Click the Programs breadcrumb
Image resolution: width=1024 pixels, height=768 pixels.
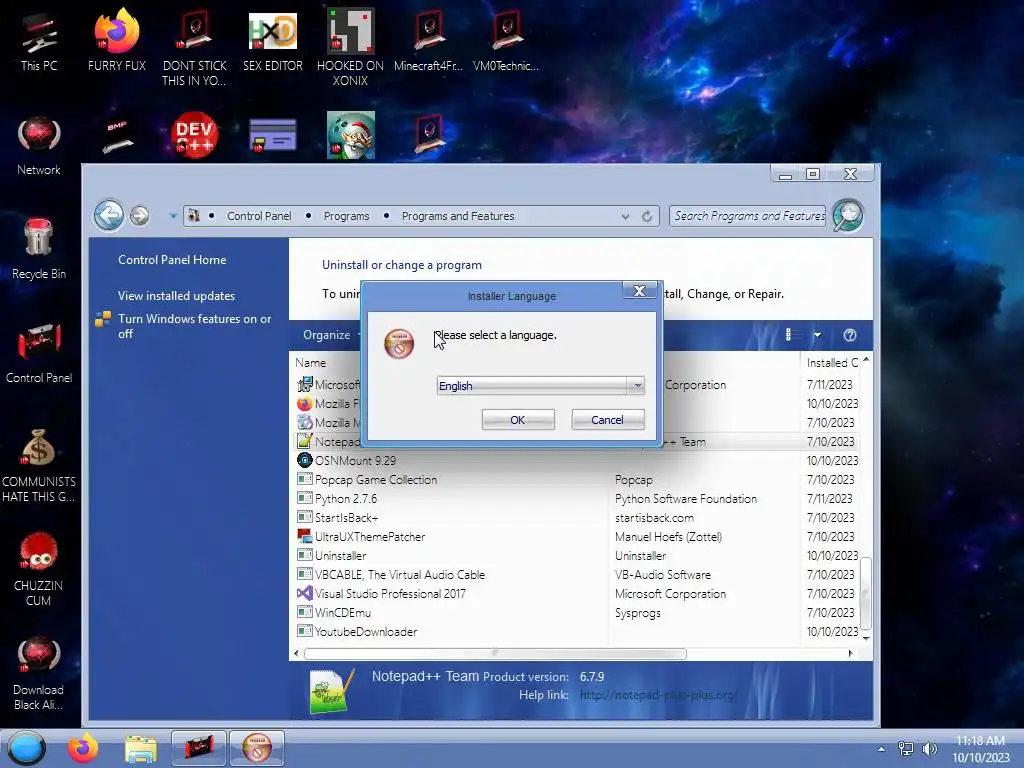(x=346, y=216)
